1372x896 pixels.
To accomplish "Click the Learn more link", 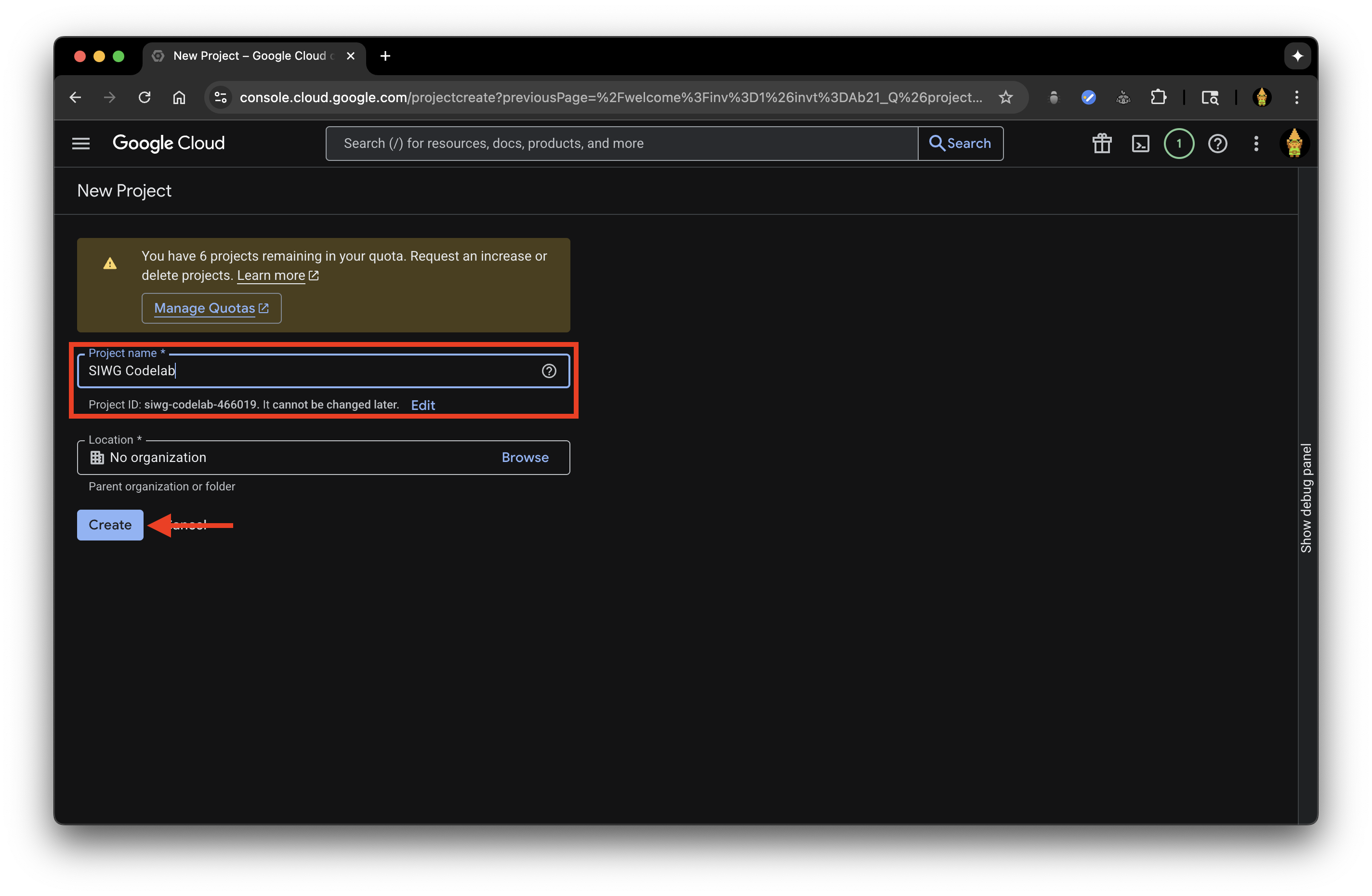I will pos(271,276).
